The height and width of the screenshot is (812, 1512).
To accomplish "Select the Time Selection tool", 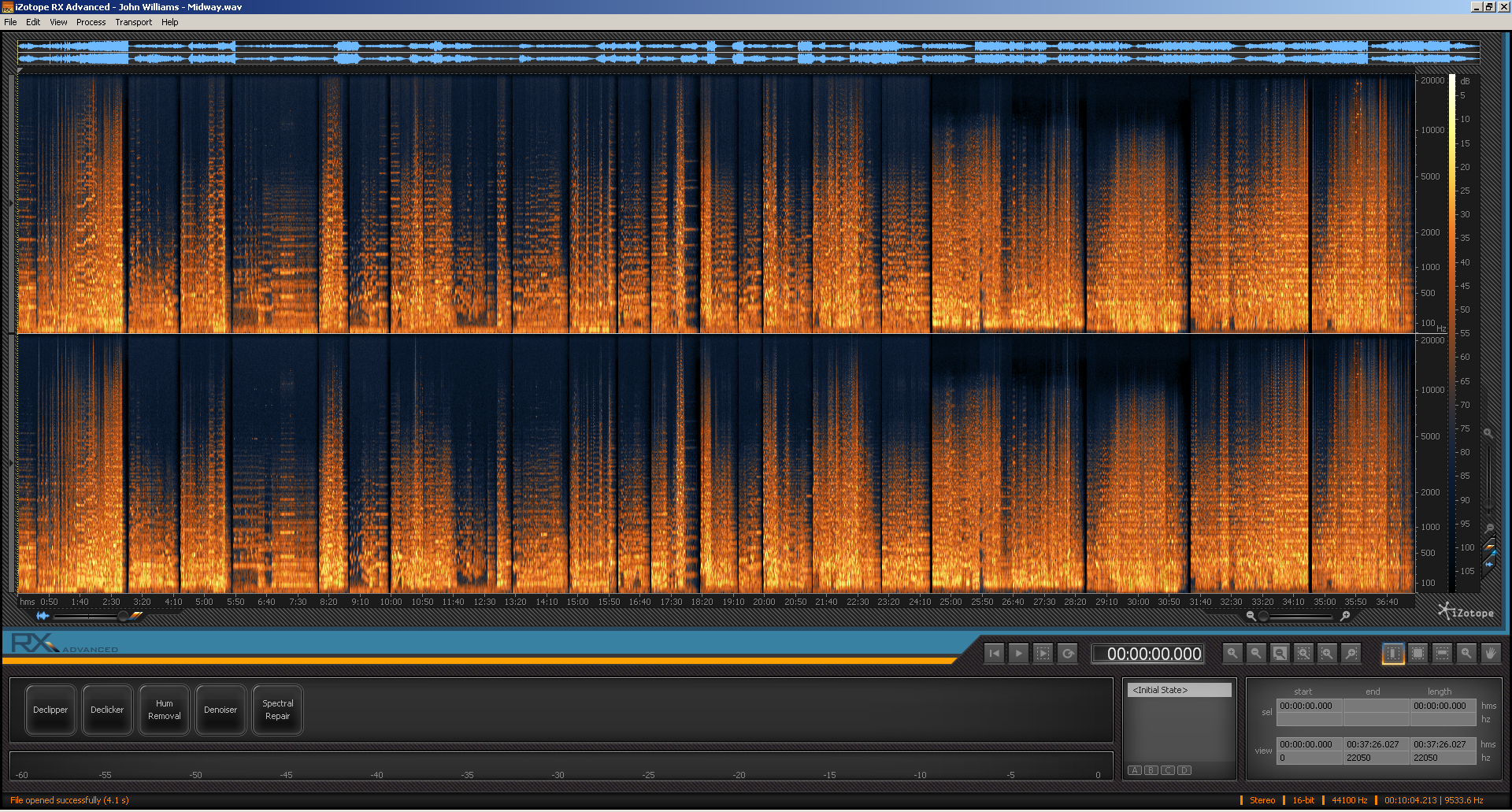I will (x=1393, y=653).
